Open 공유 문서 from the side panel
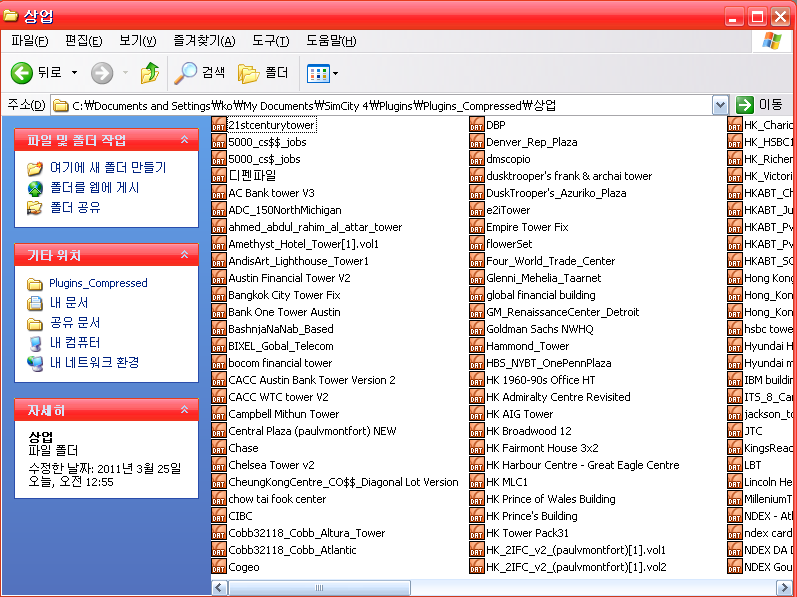797x597 pixels. [x=75, y=323]
